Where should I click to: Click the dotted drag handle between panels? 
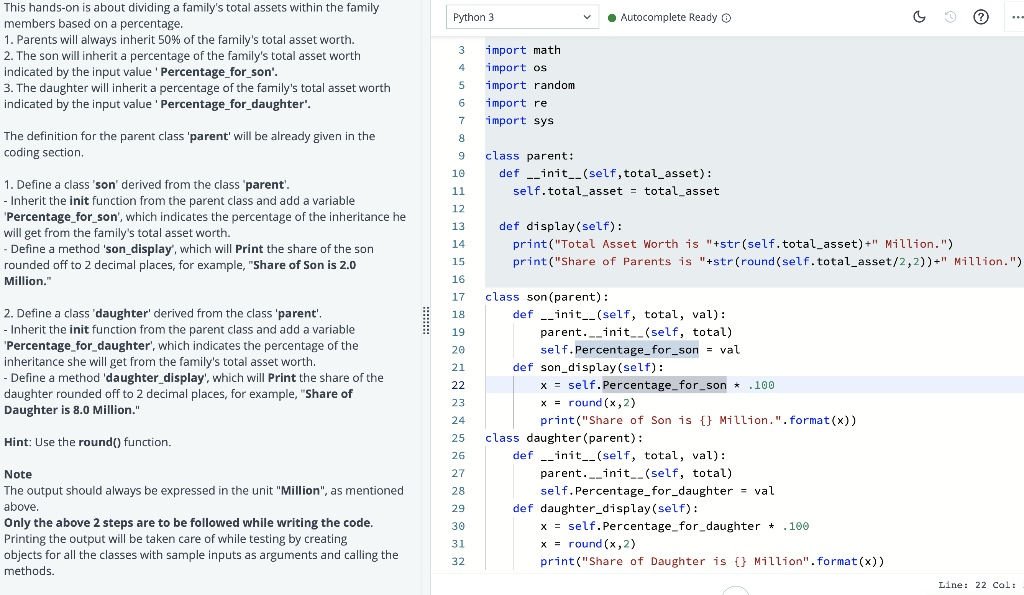click(426, 318)
